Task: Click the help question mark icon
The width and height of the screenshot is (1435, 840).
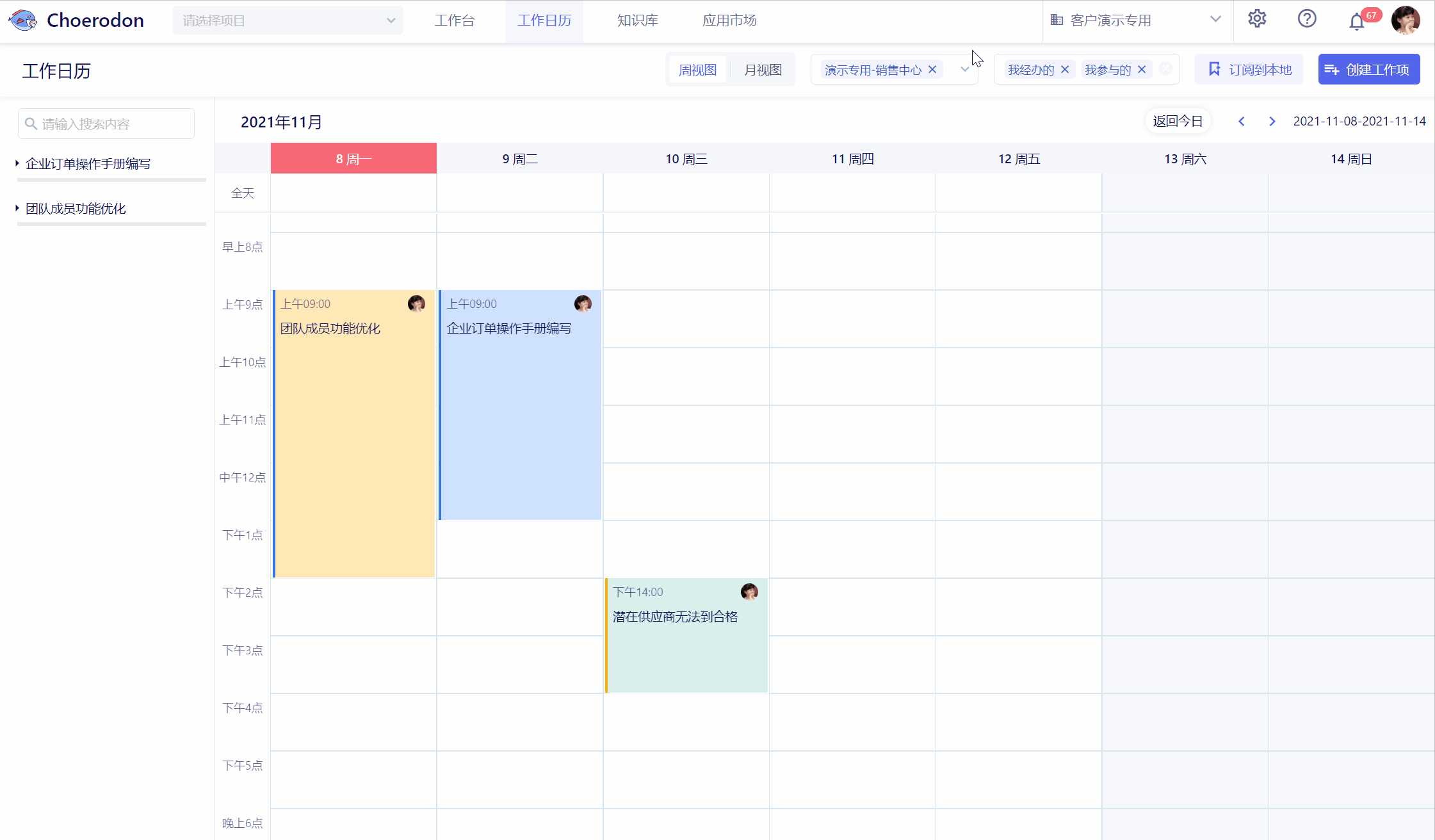Action: (1307, 19)
